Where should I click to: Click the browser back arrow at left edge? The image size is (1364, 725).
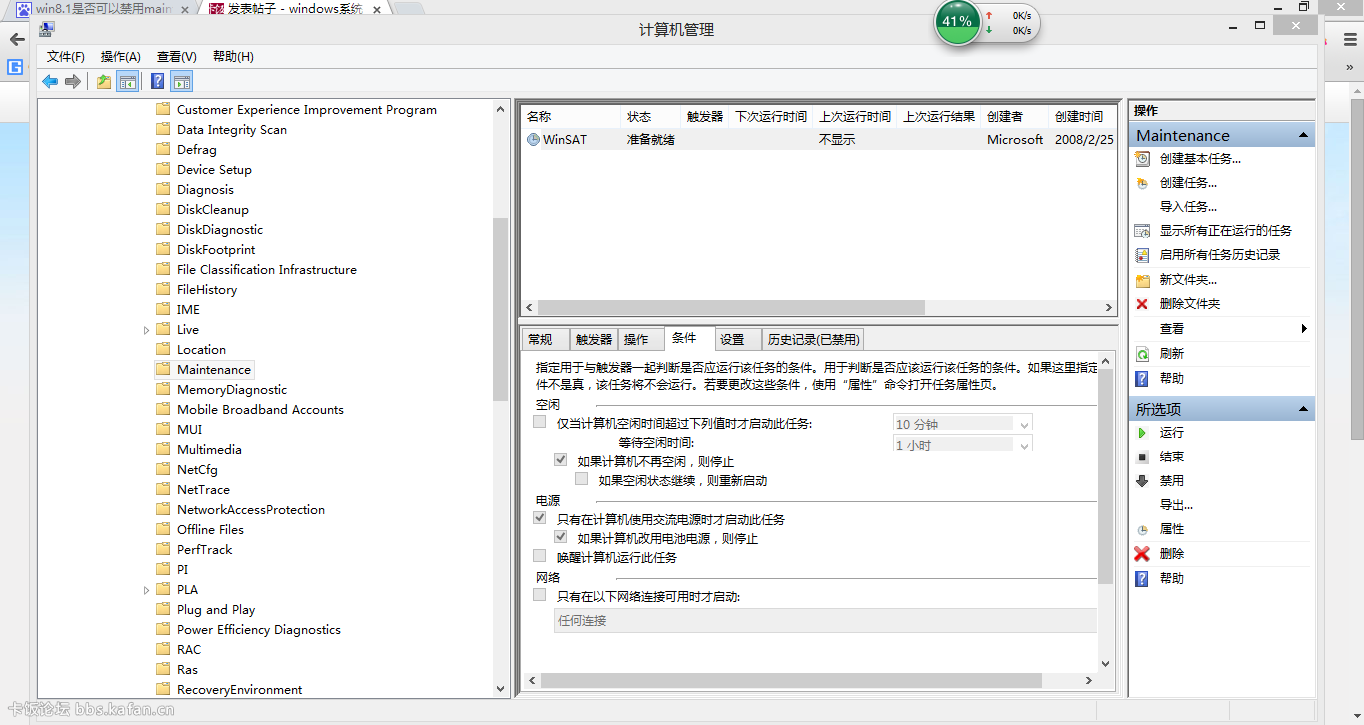tap(16, 40)
